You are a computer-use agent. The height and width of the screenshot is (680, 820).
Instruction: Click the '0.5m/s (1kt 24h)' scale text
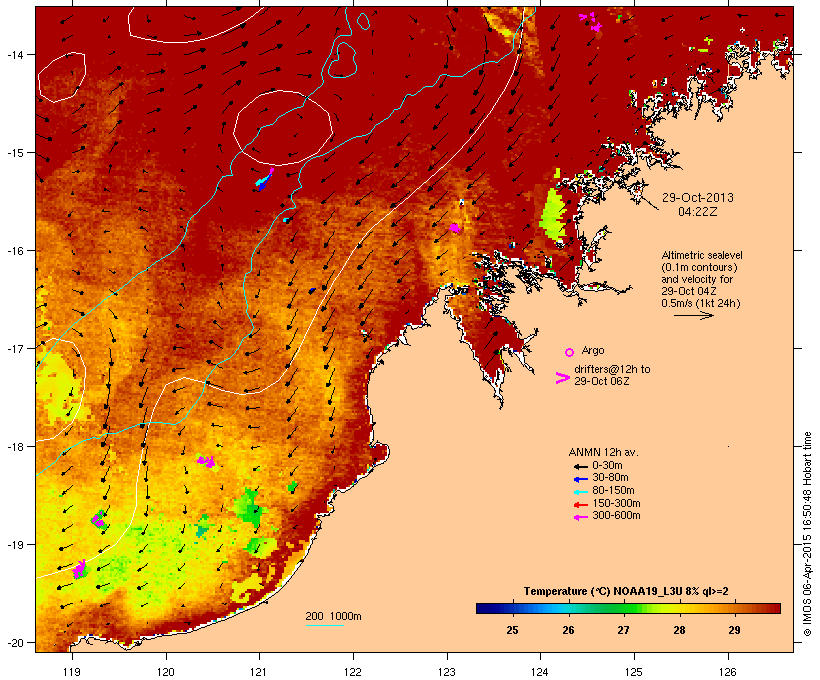click(701, 303)
